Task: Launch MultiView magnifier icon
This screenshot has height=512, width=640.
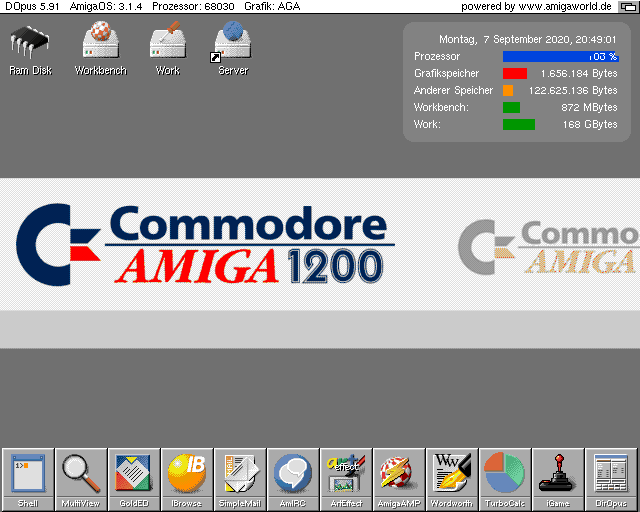Action: pos(81,479)
